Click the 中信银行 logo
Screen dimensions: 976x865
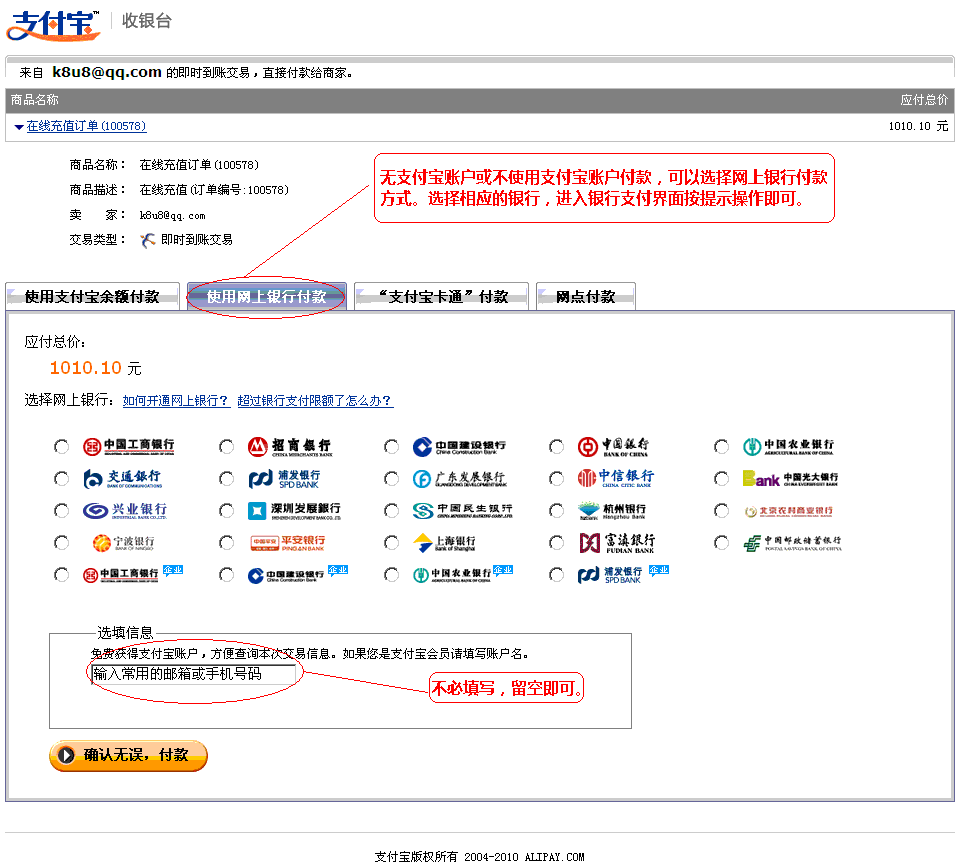[x=616, y=478]
